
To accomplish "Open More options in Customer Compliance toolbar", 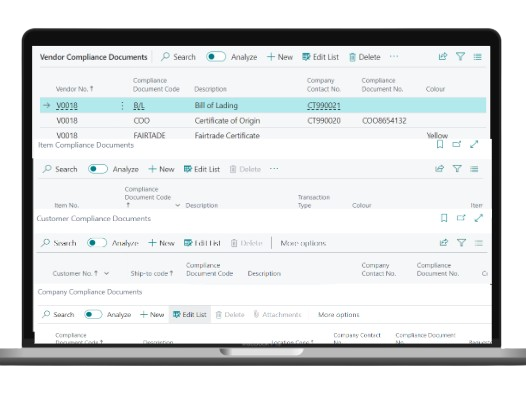I will pos(303,243).
